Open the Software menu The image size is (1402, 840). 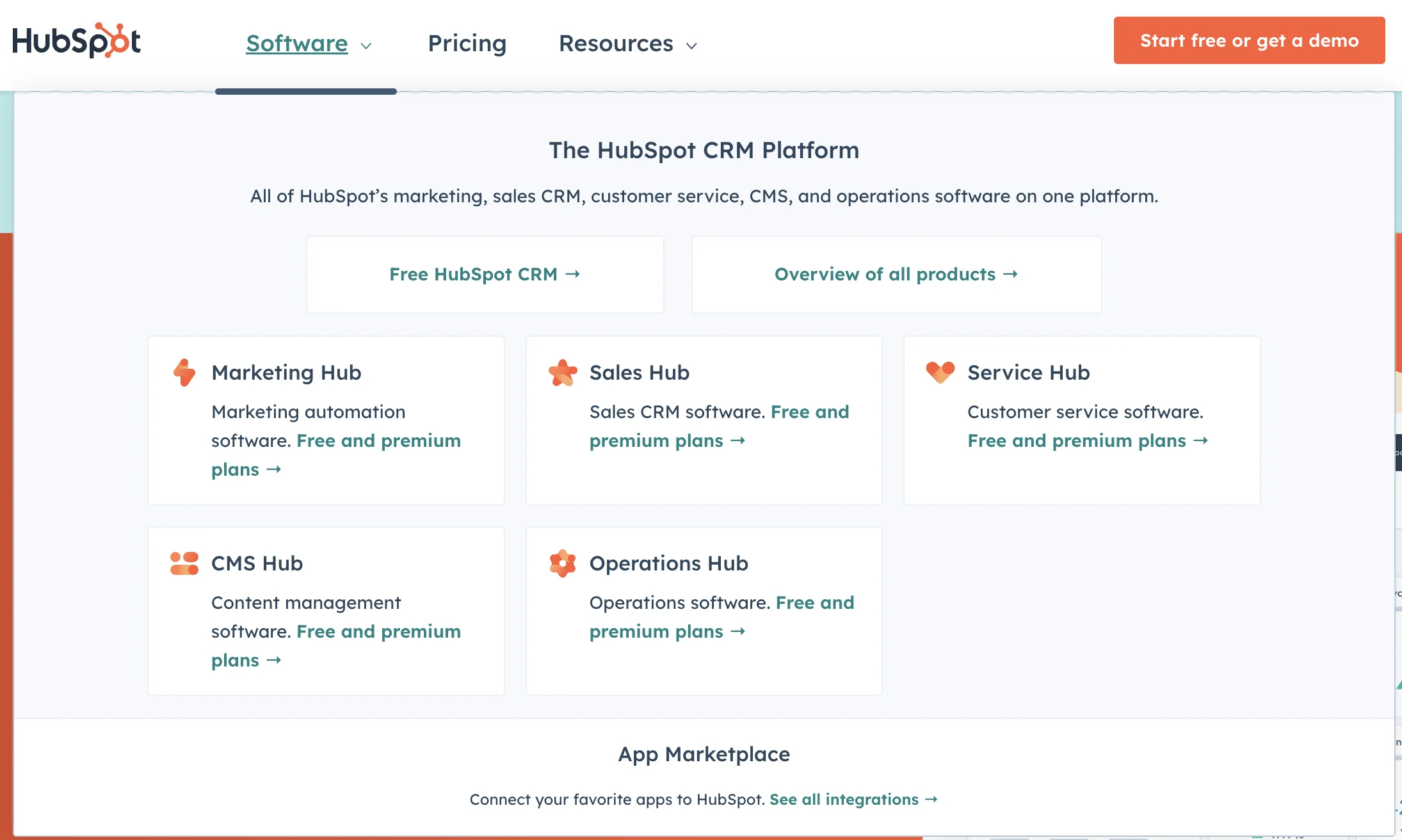coord(297,44)
